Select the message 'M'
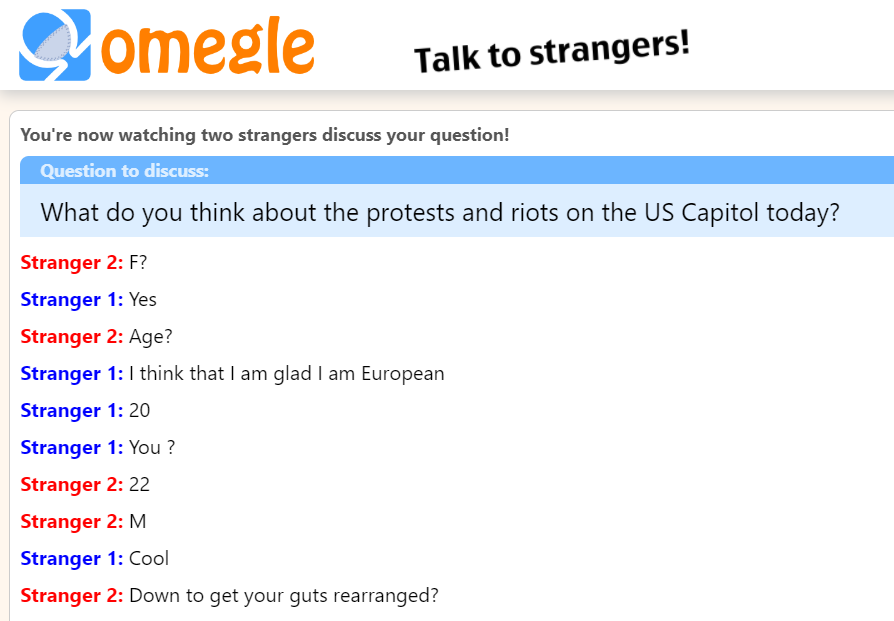 point(135,521)
